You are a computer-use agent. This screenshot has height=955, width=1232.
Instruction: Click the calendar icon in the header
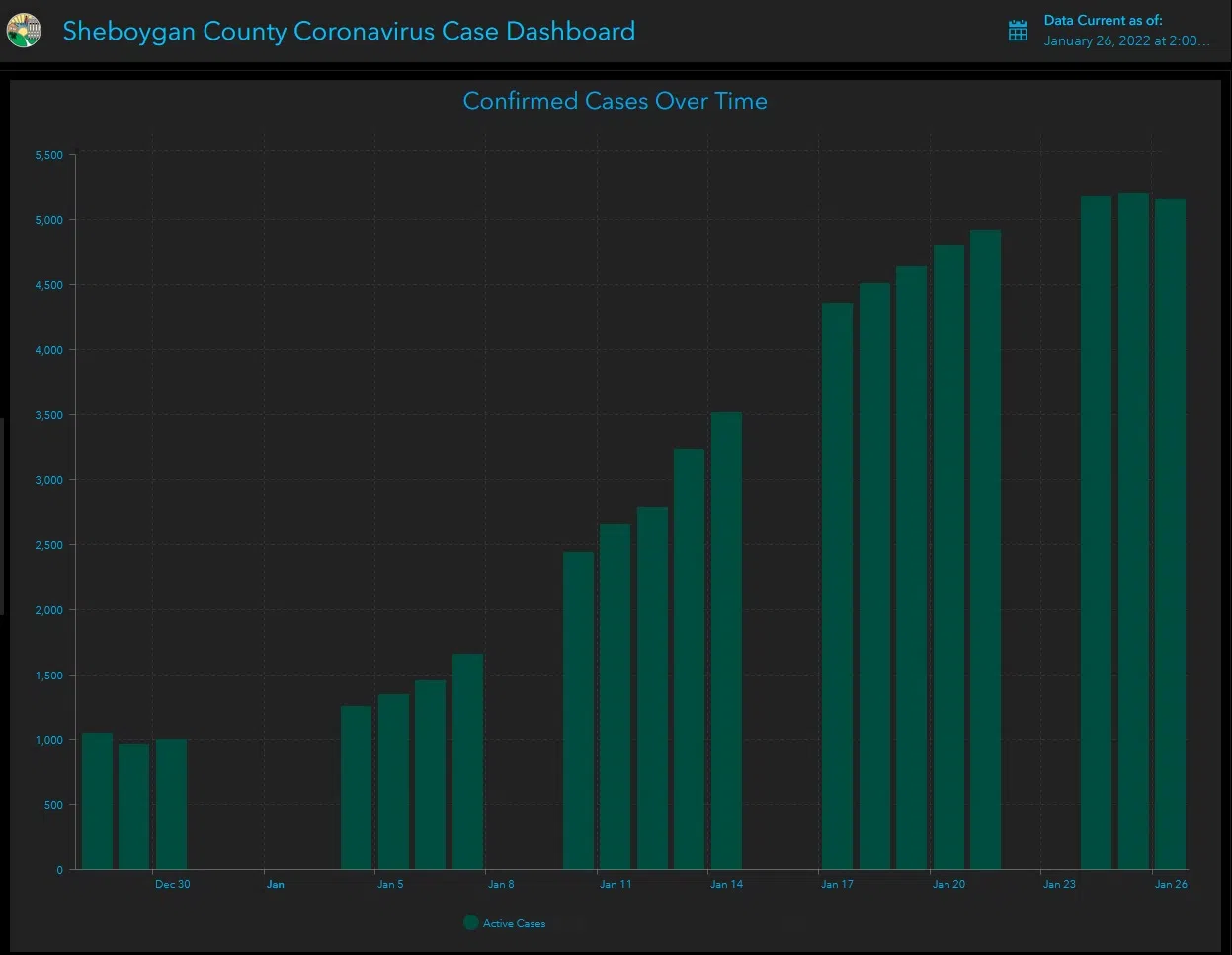[x=1018, y=31]
